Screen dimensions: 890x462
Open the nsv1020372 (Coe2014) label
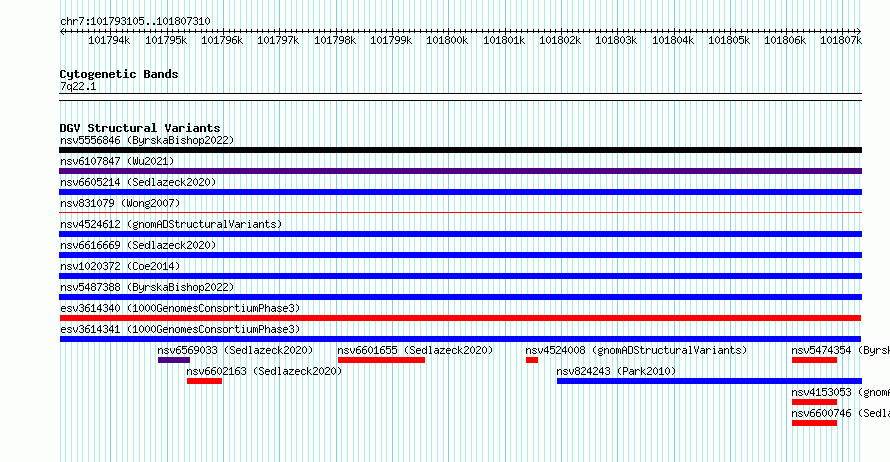click(x=120, y=266)
